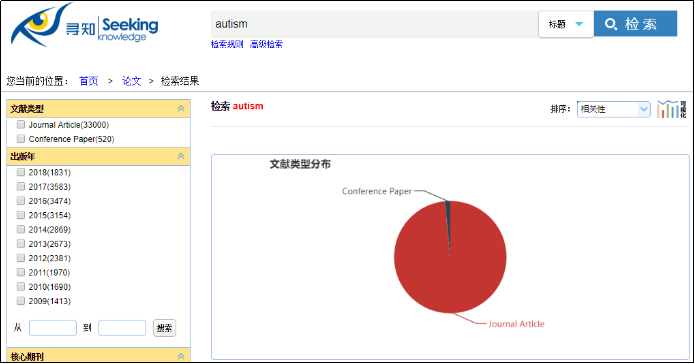Viewport: 695px width, 364px height.
Task: Click the 搜索 year range button
Action: tap(164, 328)
